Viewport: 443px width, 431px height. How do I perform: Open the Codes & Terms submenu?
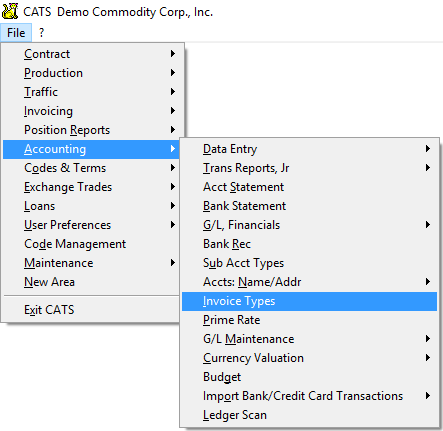[91, 168]
